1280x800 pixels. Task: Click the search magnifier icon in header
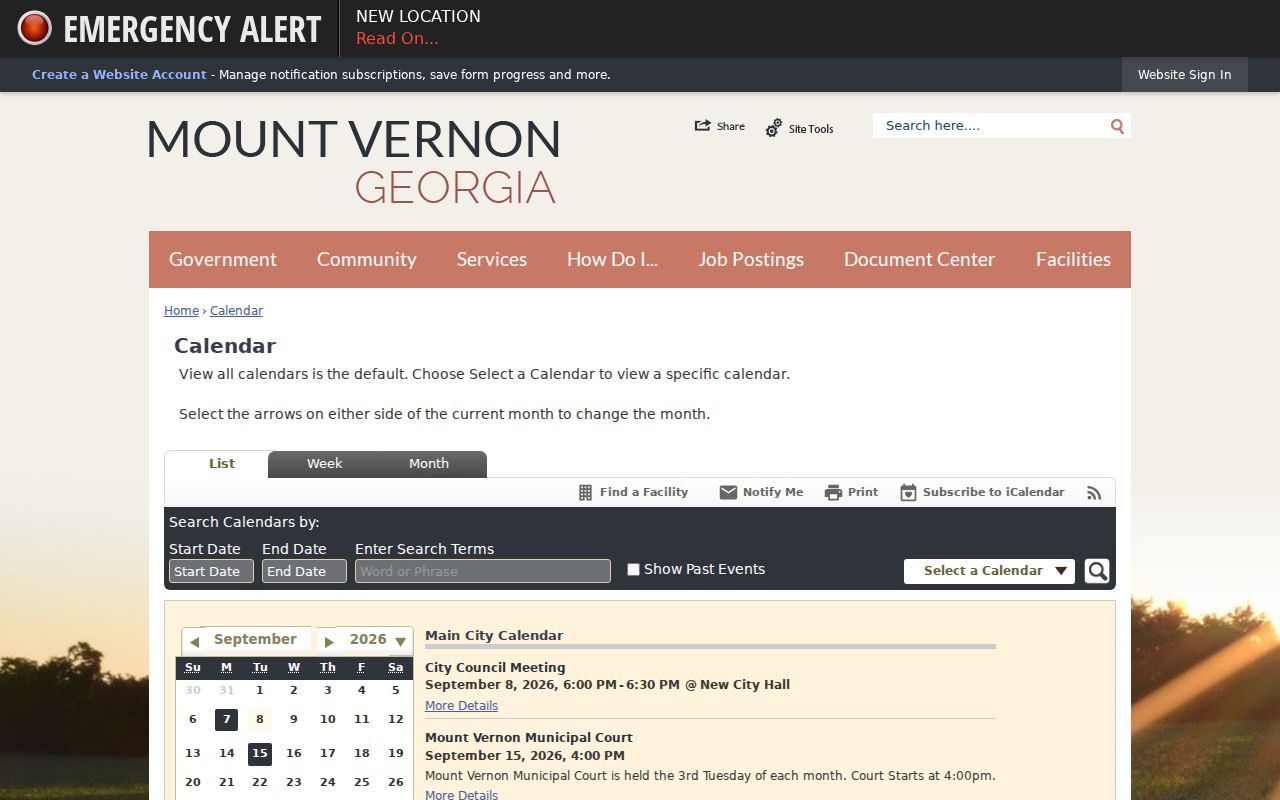pyautogui.click(x=1117, y=126)
